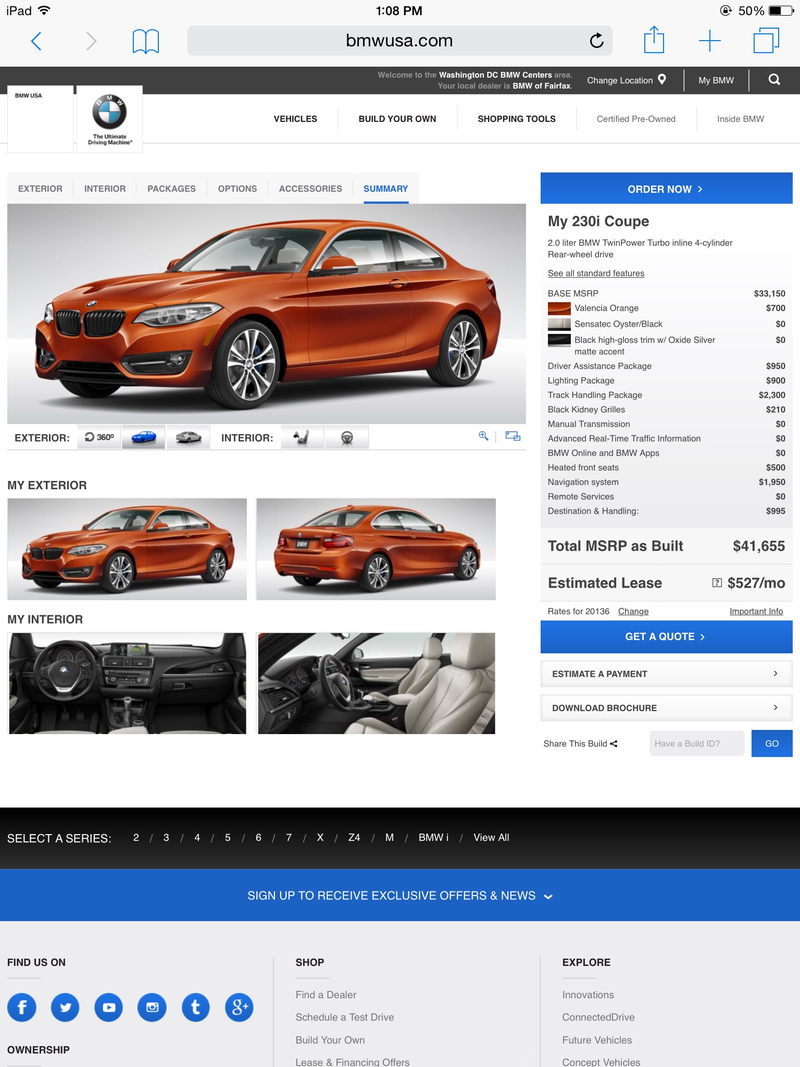Expand Estimate a Payment
Viewport: 800px width, 1067px height.
click(x=666, y=674)
